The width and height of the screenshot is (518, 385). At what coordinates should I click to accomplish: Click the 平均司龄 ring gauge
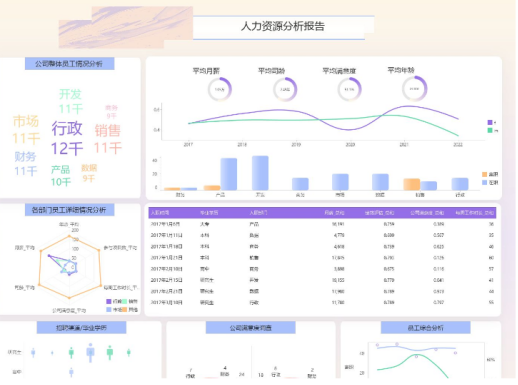(285, 89)
